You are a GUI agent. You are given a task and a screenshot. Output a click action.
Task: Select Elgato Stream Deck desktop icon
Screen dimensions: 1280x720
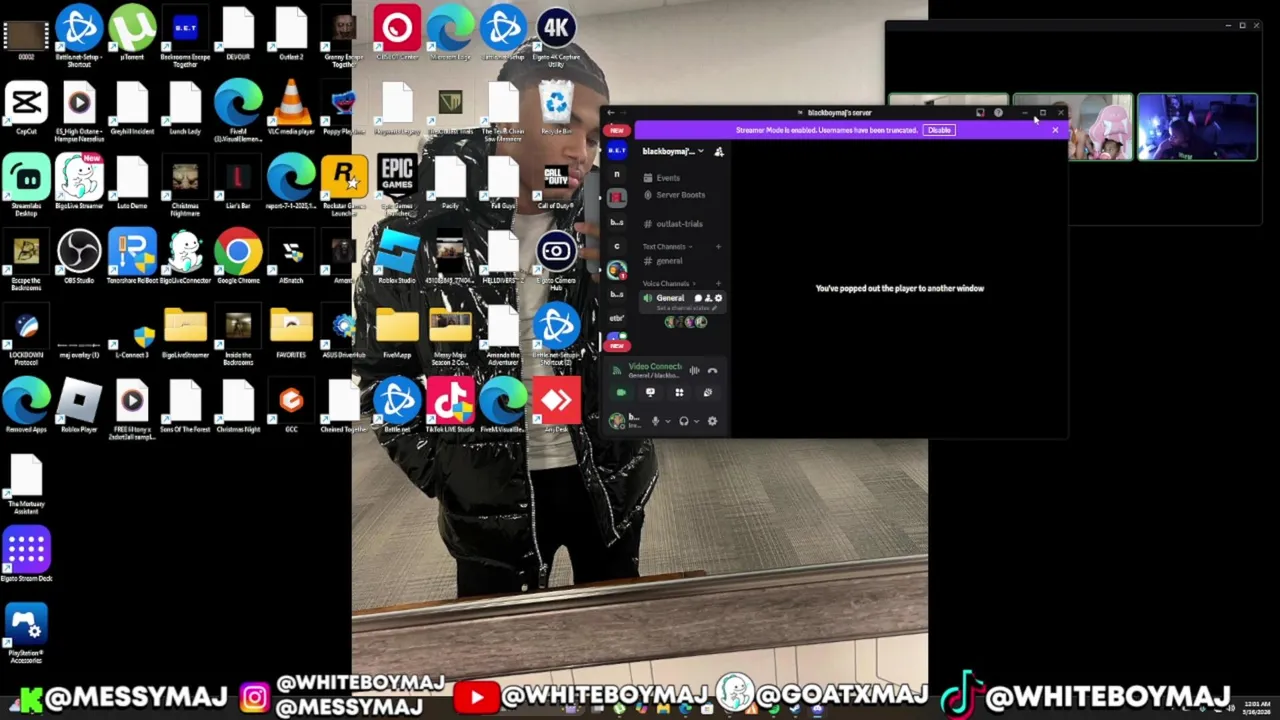[x=26, y=556]
